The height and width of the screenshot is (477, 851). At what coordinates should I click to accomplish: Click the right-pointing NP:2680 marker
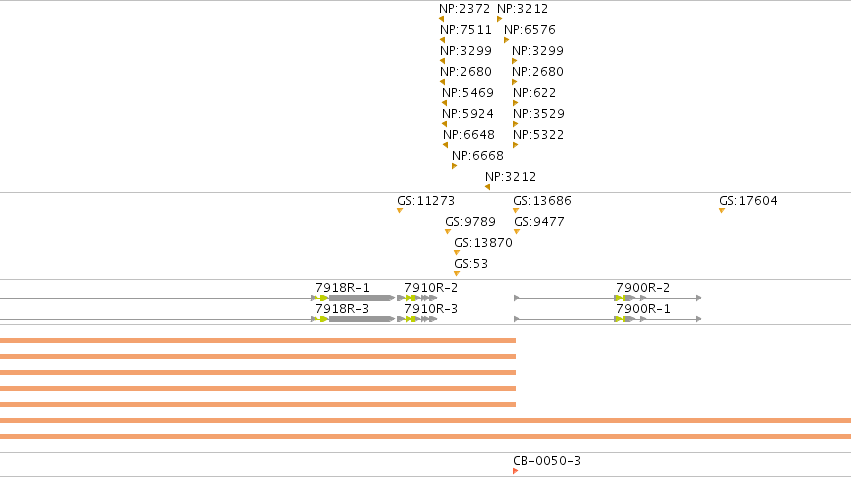coord(515,82)
